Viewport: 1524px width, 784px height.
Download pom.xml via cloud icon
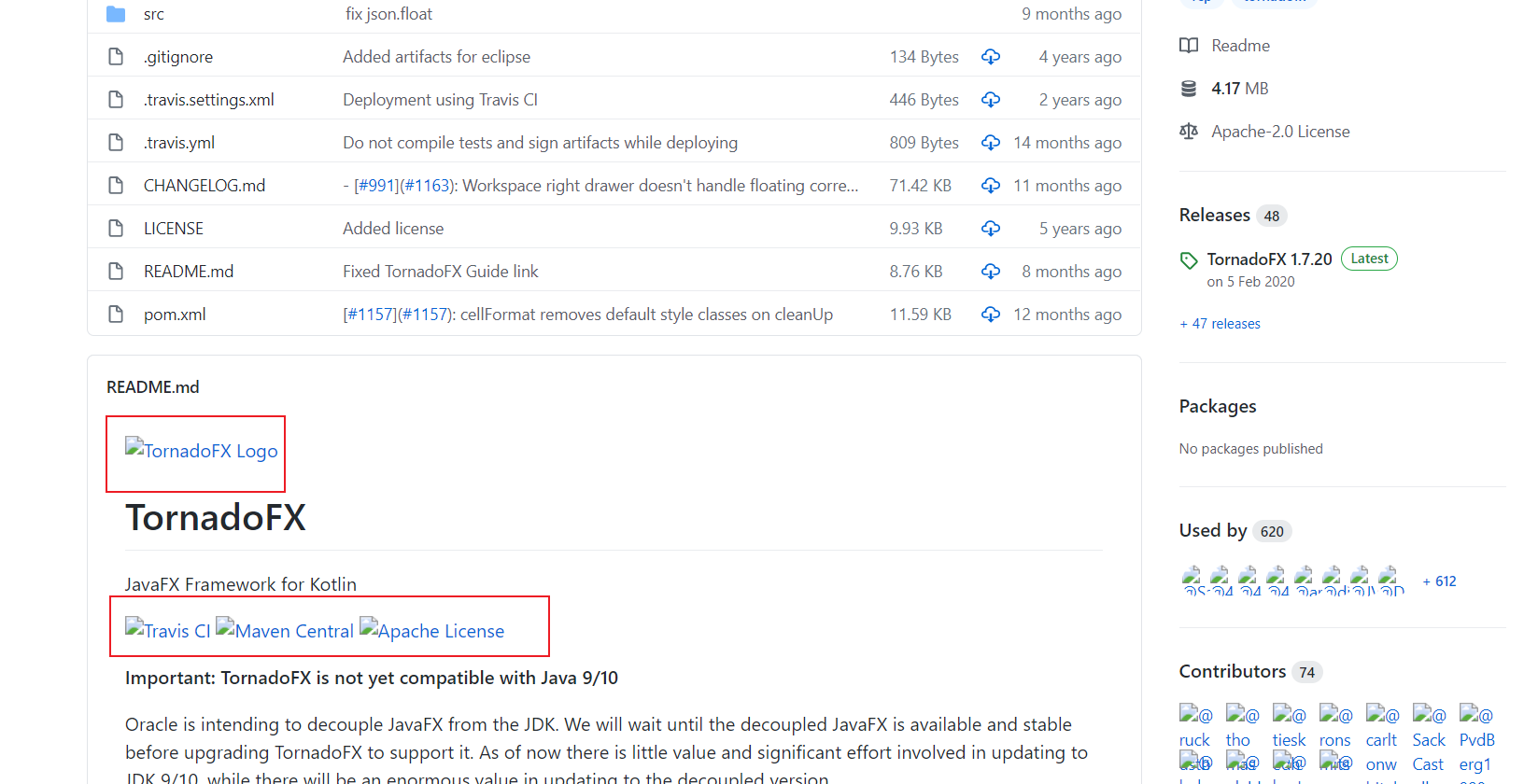point(991,315)
